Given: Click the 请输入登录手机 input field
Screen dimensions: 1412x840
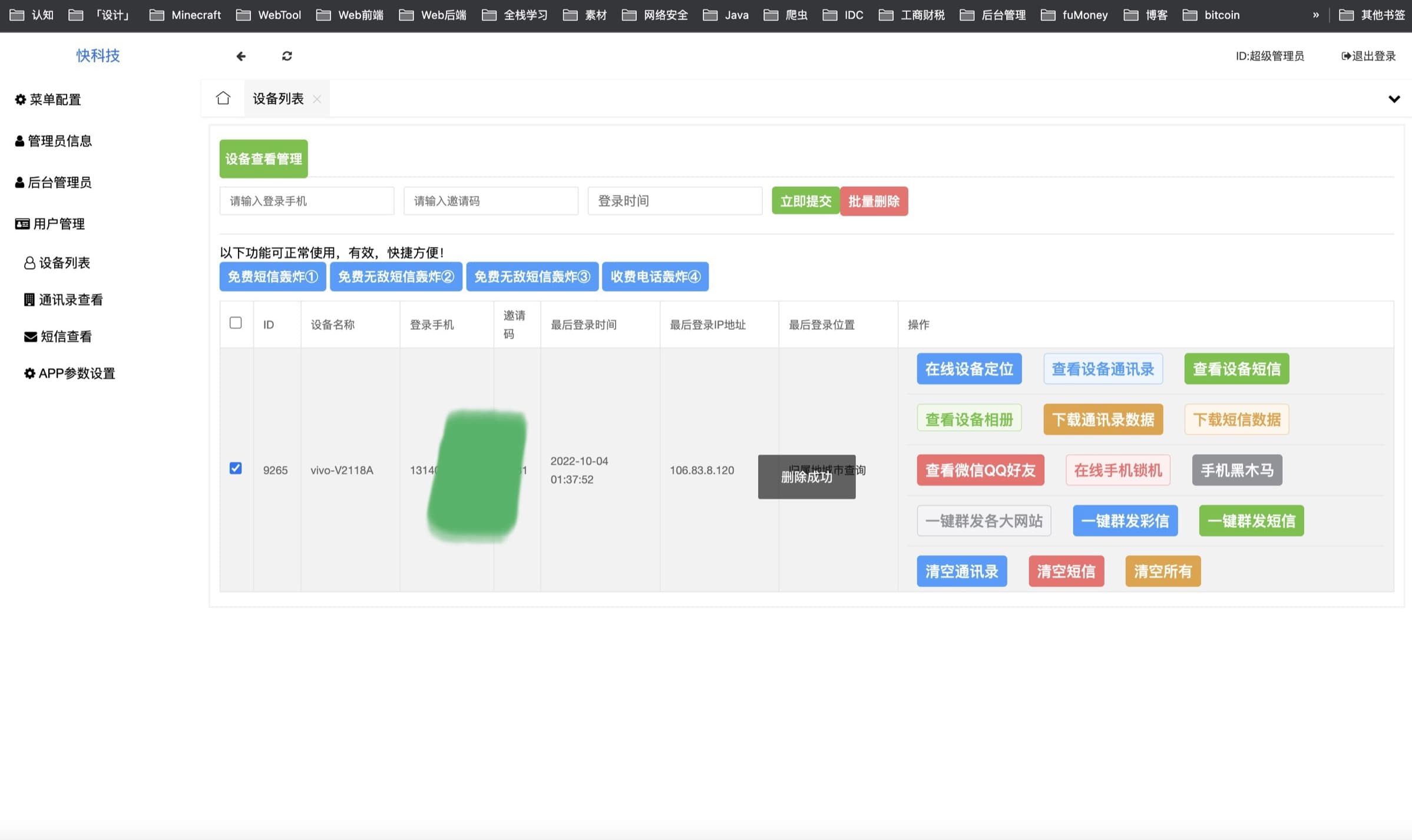Looking at the screenshot, I should click(306, 201).
